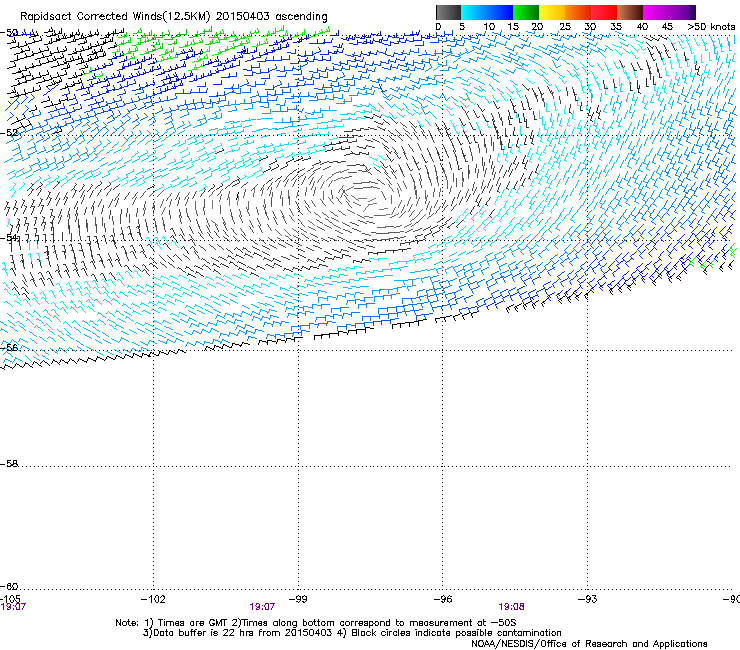Click the 'Times are GMT' note text

click(192, 623)
